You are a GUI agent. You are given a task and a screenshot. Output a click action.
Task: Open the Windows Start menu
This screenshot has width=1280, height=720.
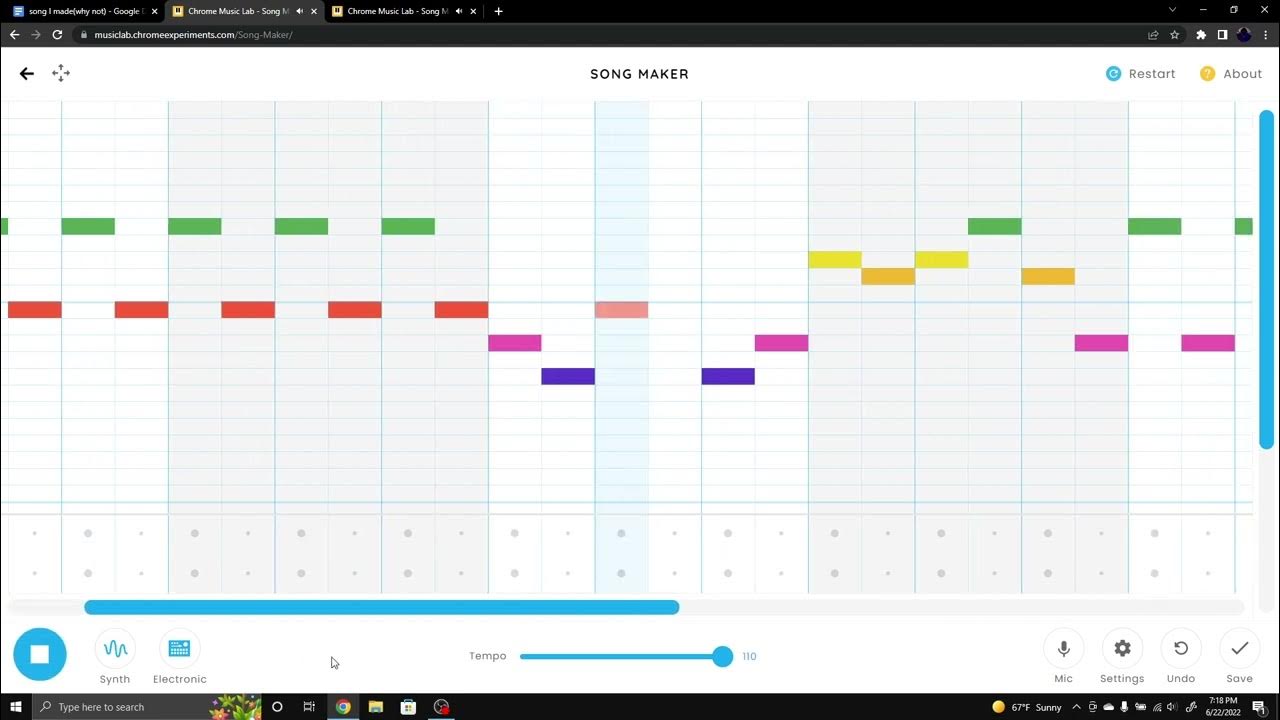click(15, 707)
